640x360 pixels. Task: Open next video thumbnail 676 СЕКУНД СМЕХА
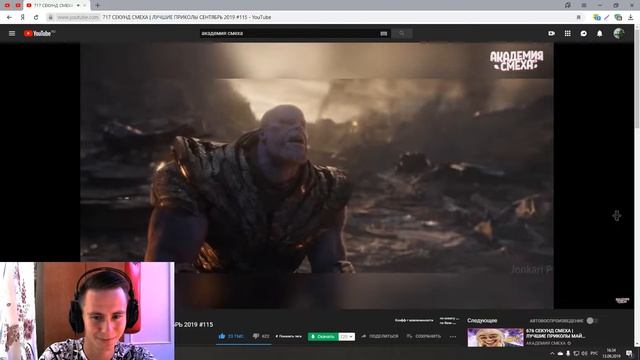pyautogui.click(x=495, y=338)
